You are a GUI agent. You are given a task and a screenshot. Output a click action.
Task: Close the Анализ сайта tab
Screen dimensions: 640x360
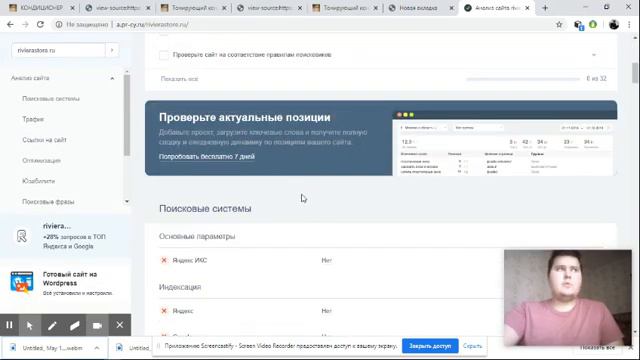click(x=527, y=8)
